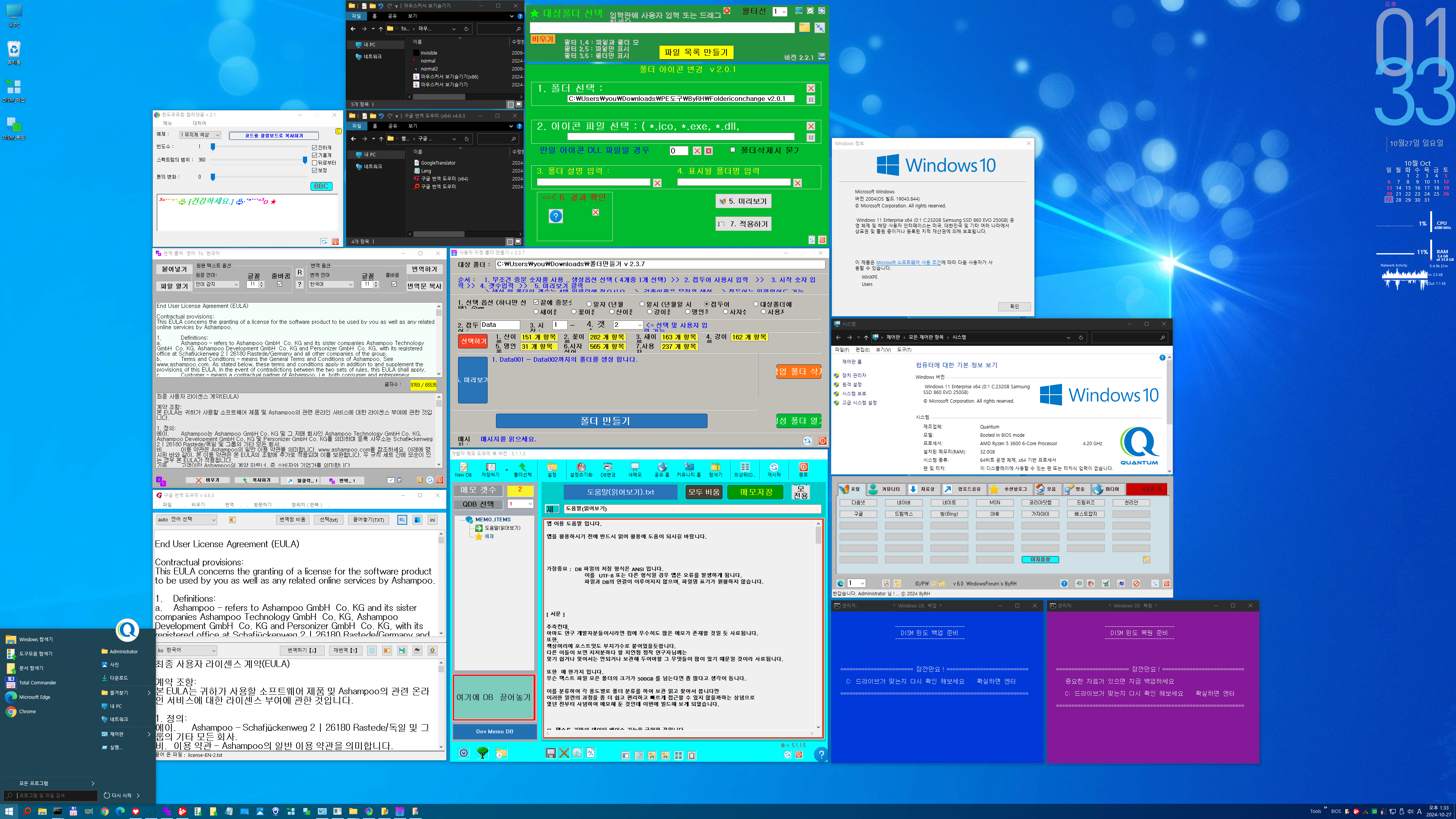Click blue help icon in launcher bottom bar

click(x=1064, y=583)
